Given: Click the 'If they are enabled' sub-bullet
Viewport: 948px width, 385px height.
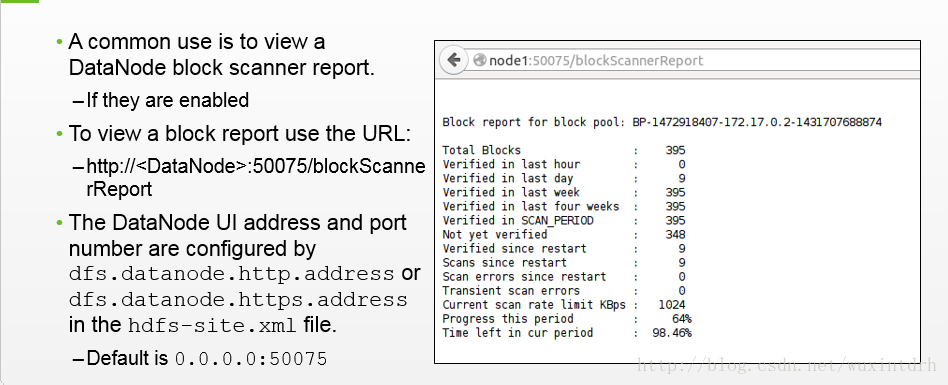Looking at the screenshot, I should (x=161, y=100).
